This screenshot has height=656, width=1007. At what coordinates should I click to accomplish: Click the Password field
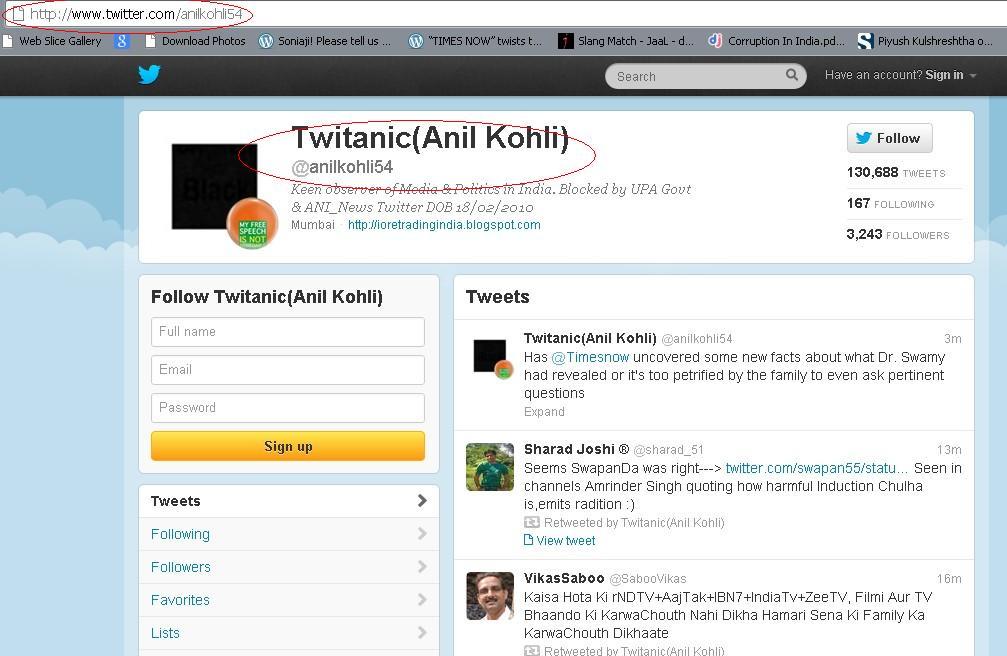coord(288,407)
